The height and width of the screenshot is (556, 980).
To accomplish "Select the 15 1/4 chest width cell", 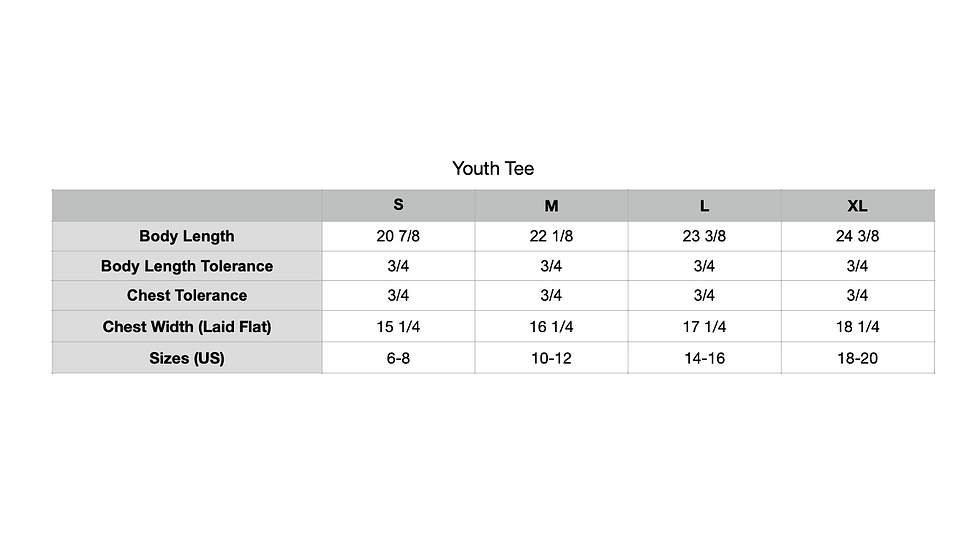I will tap(398, 327).
